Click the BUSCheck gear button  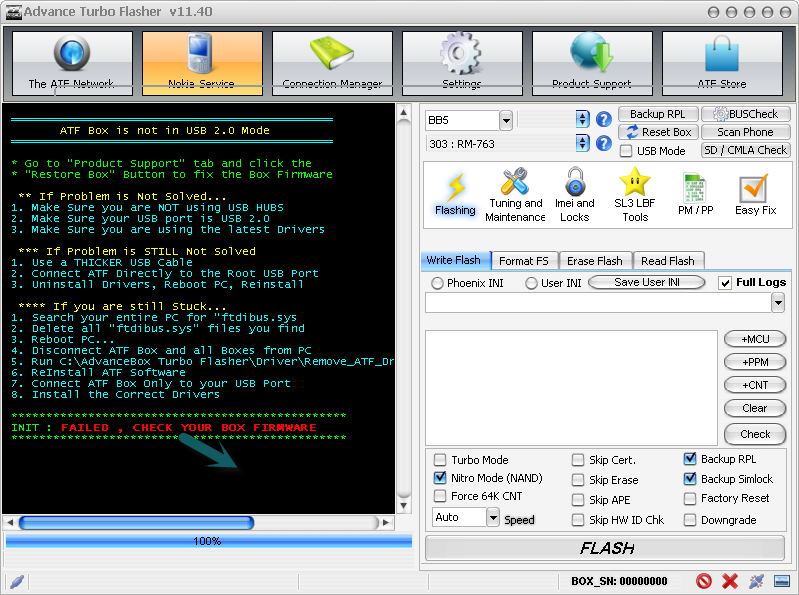745,114
